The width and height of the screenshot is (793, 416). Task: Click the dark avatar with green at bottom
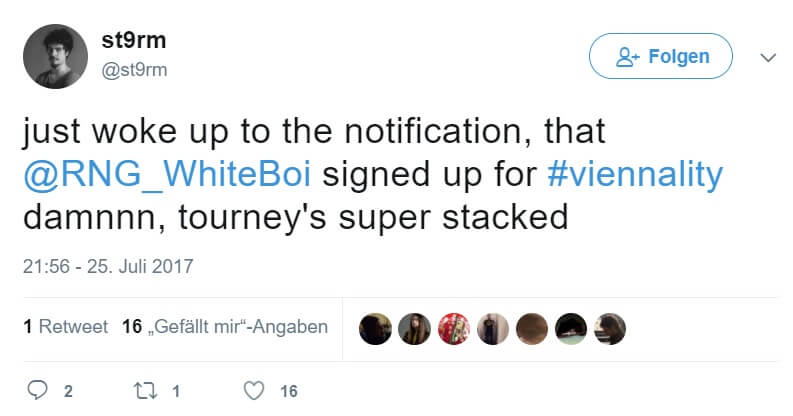coord(572,329)
